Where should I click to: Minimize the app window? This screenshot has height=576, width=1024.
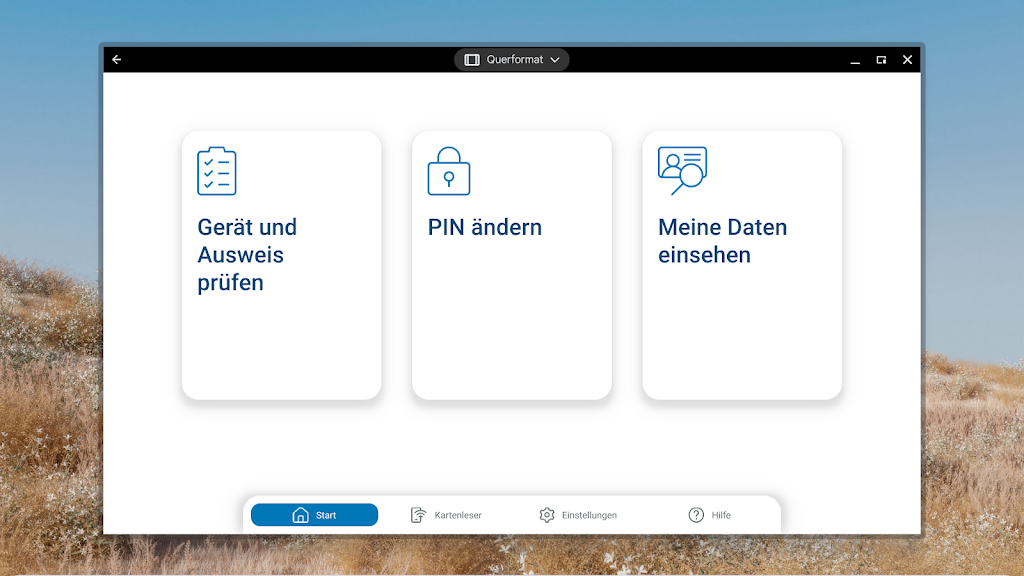(x=855, y=60)
